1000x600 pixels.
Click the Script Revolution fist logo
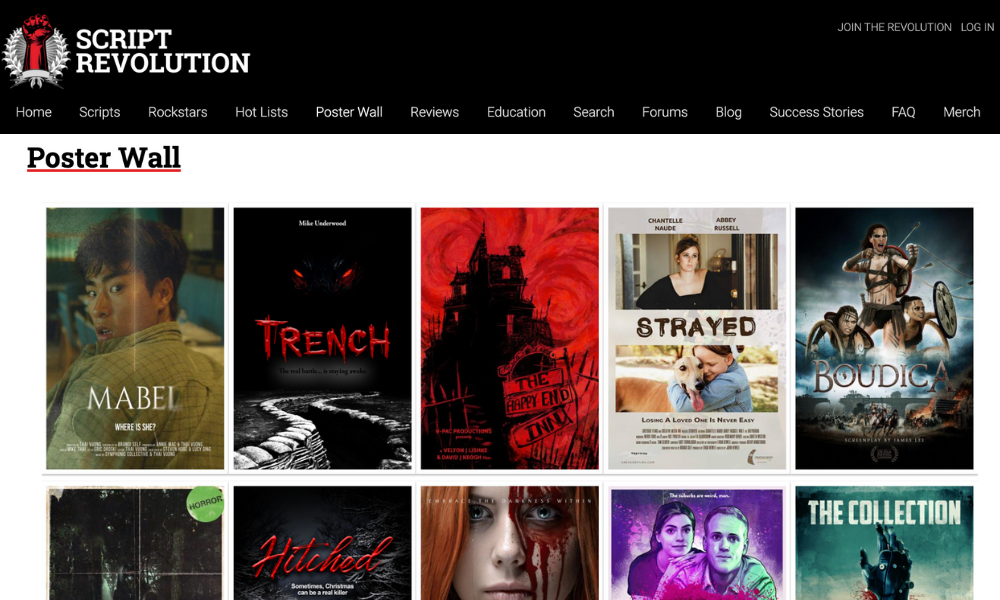coord(36,51)
